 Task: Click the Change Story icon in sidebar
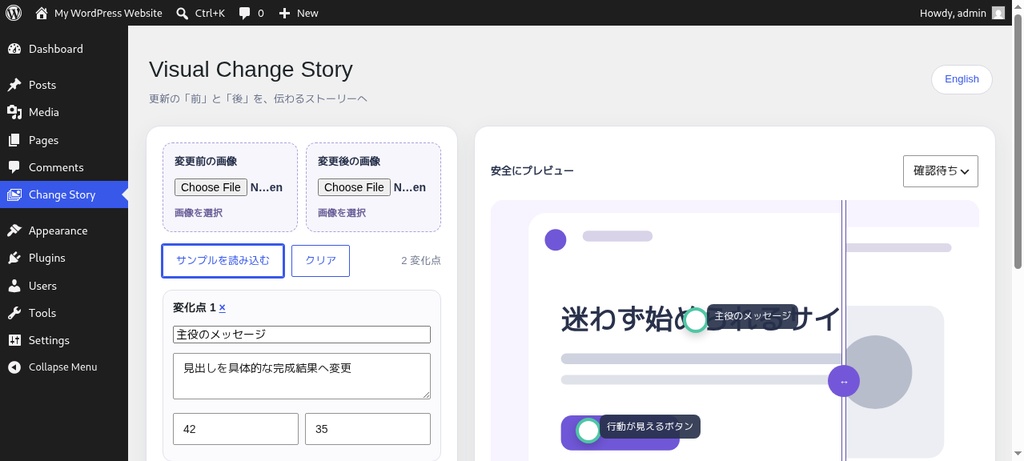pyautogui.click(x=14, y=195)
